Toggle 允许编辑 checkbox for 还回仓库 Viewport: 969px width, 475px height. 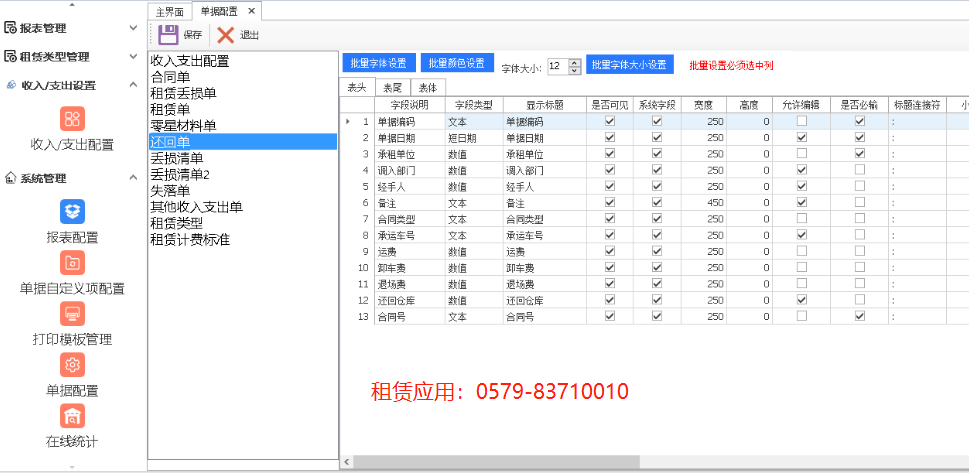pos(802,300)
